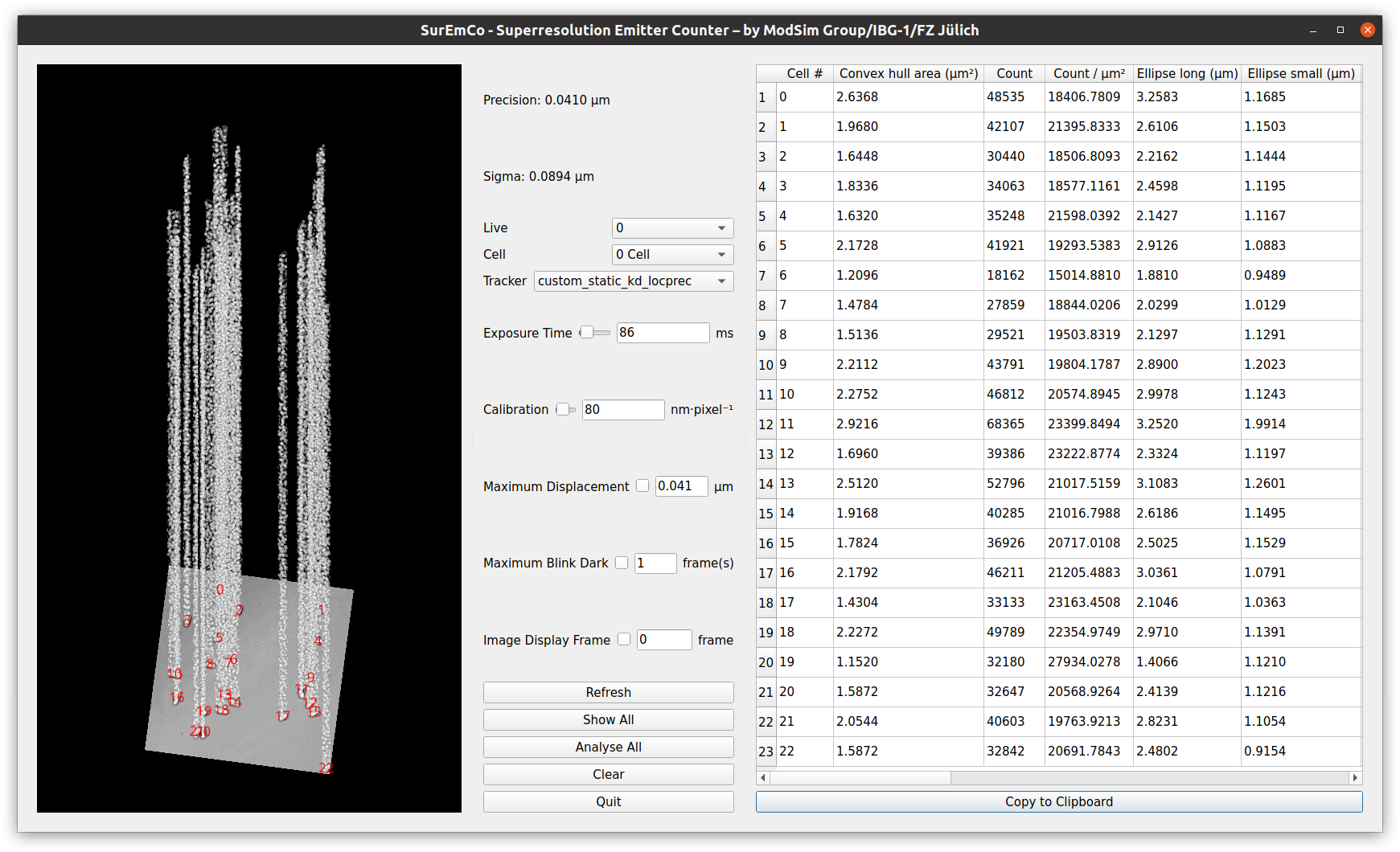Run Analyse All
Image resolution: width=1400 pixels, height=852 pixels.
tap(608, 747)
